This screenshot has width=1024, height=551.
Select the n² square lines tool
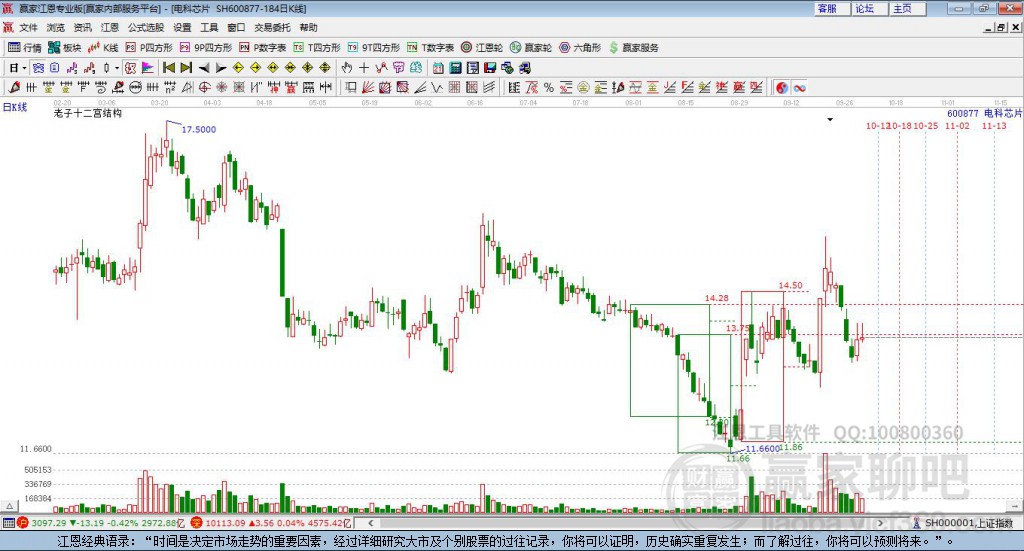(x=170, y=87)
